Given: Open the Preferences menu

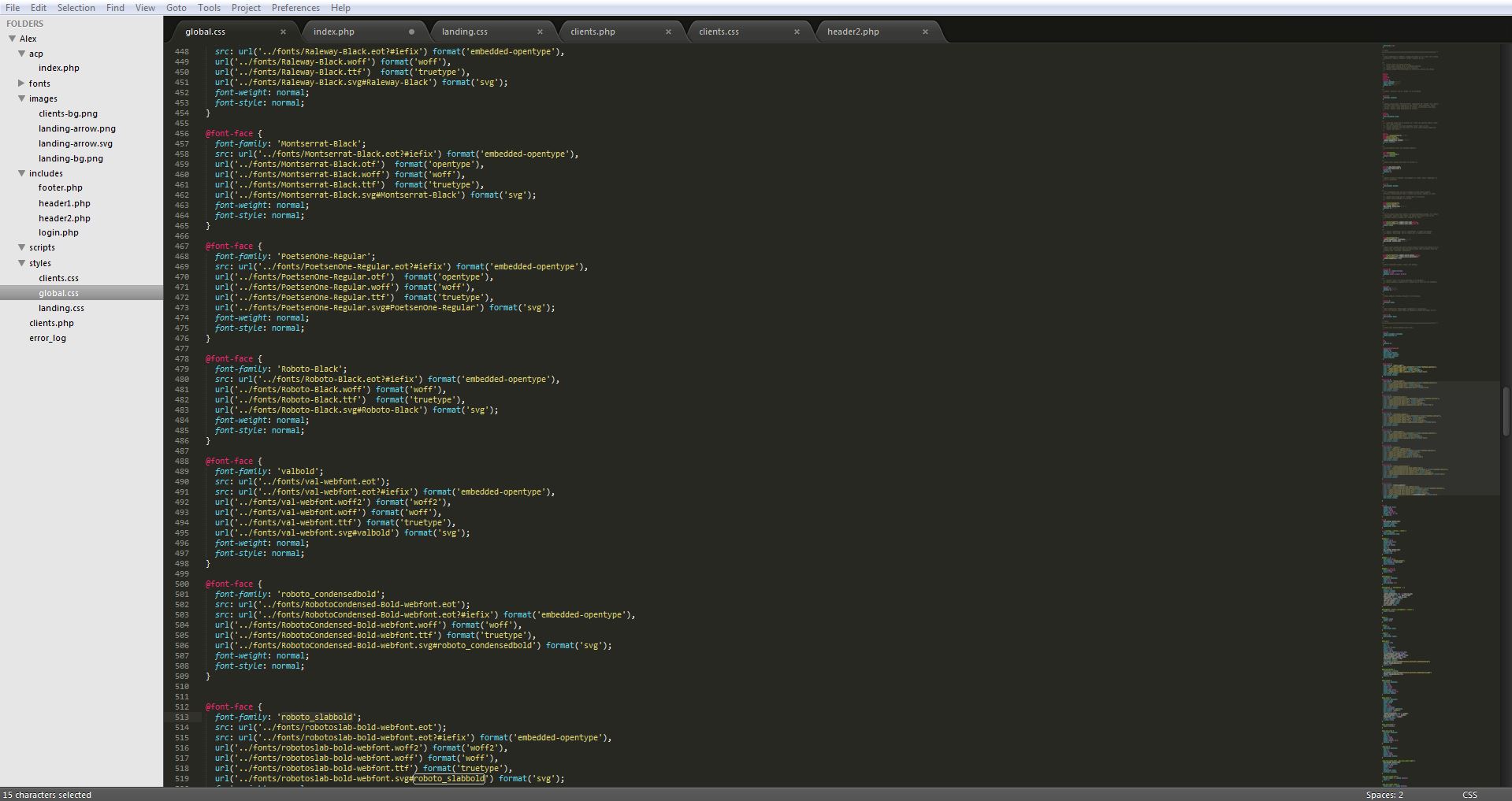Looking at the screenshot, I should [295, 8].
